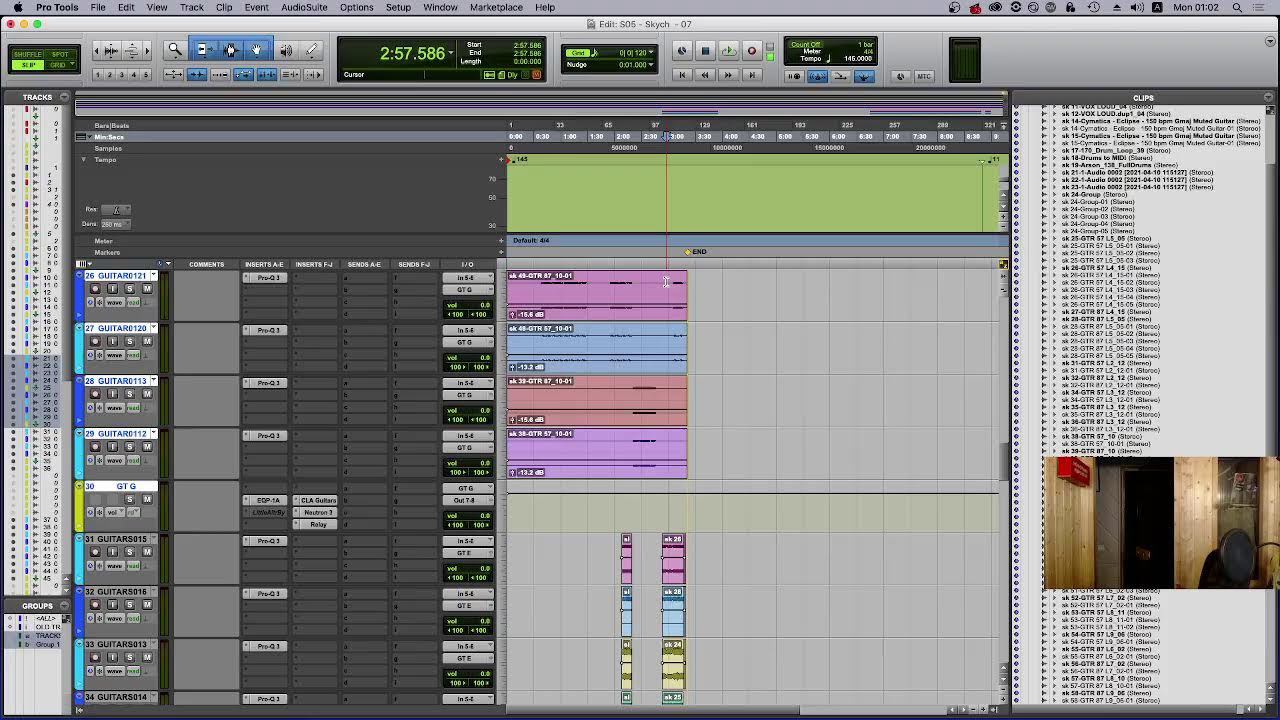Enable Grid edit mode

pos(60,65)
